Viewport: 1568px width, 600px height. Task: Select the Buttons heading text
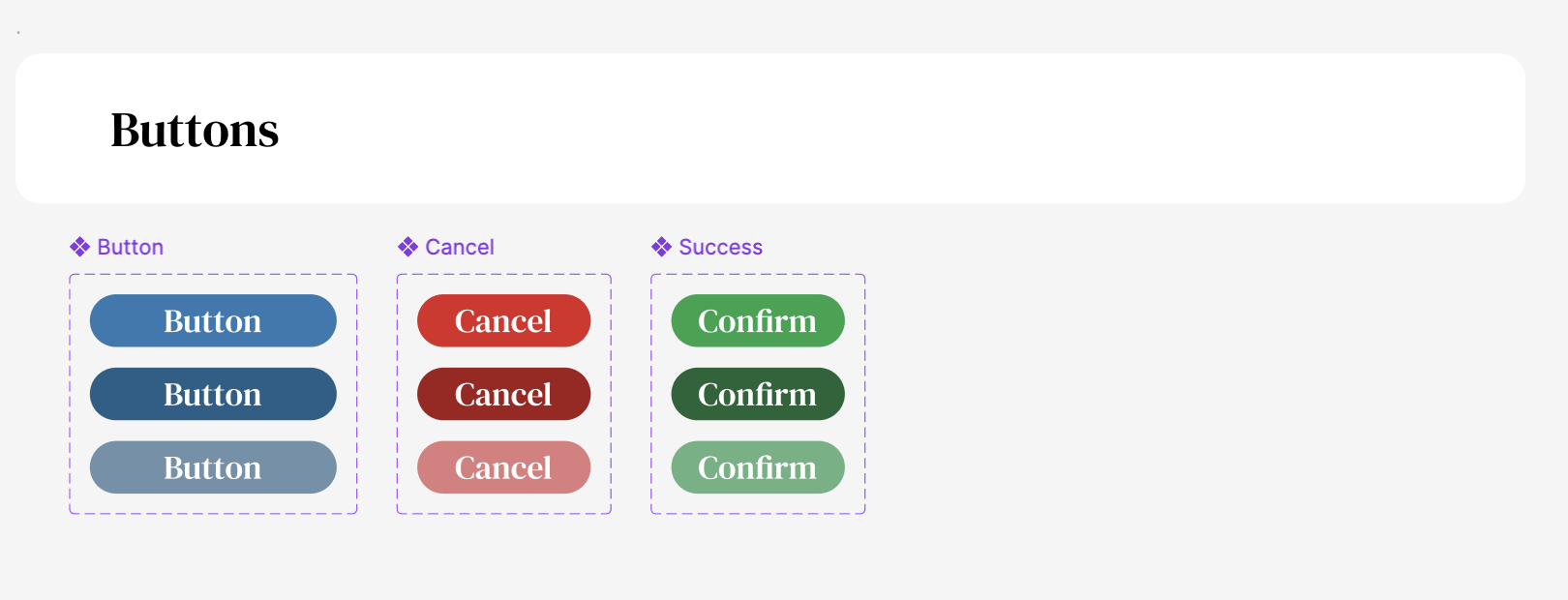[195, 130]
